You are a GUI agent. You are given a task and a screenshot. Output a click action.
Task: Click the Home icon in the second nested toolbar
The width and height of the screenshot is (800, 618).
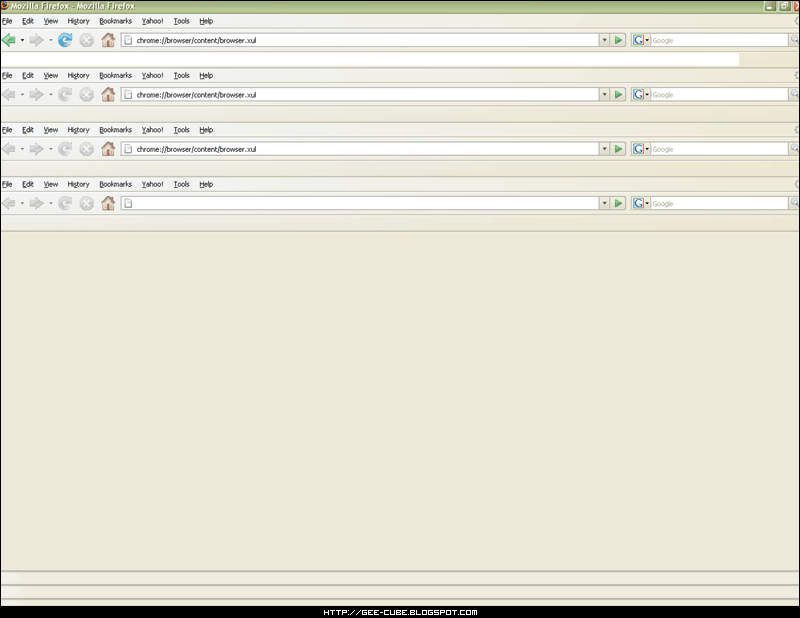(x=108, y=94)
